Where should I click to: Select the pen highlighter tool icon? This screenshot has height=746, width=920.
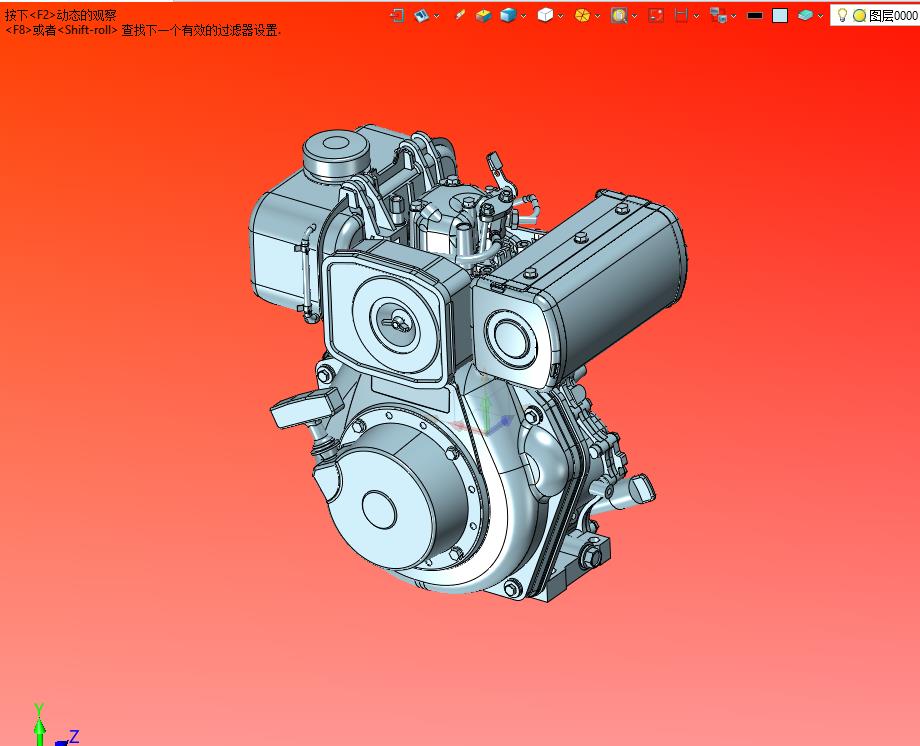point(459,15)
